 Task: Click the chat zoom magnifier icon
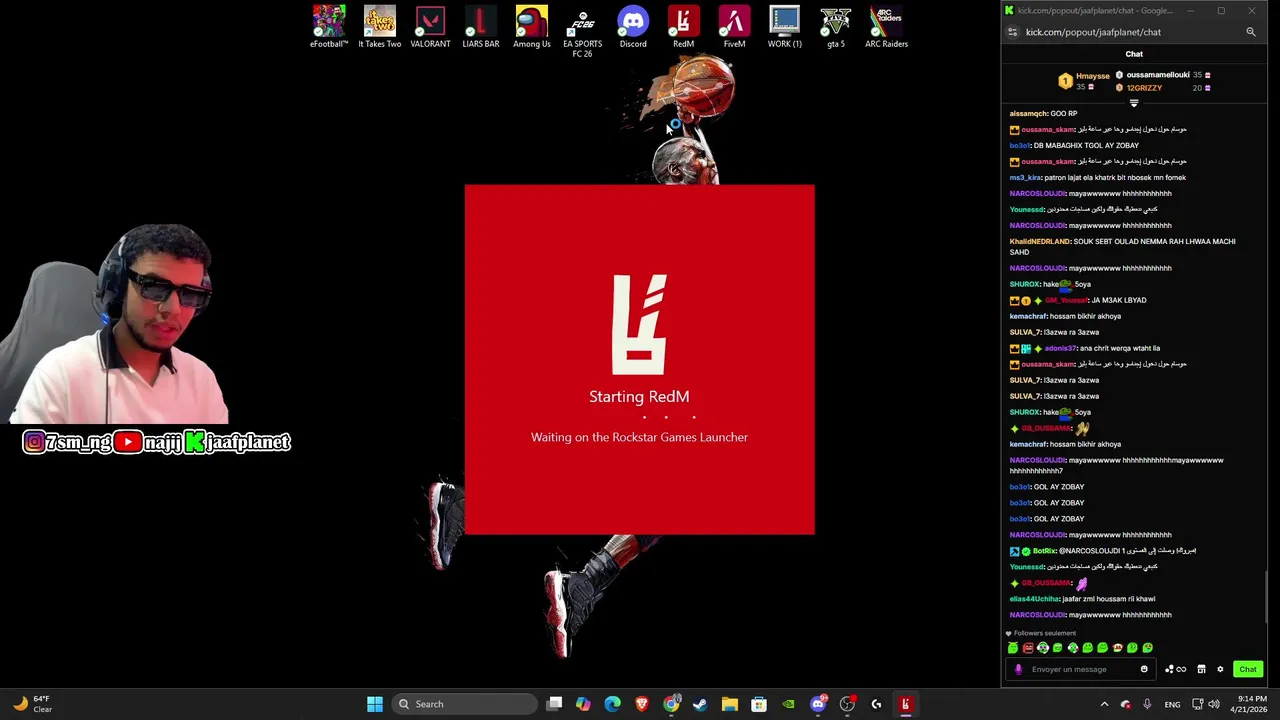[x=1250, y=32]
